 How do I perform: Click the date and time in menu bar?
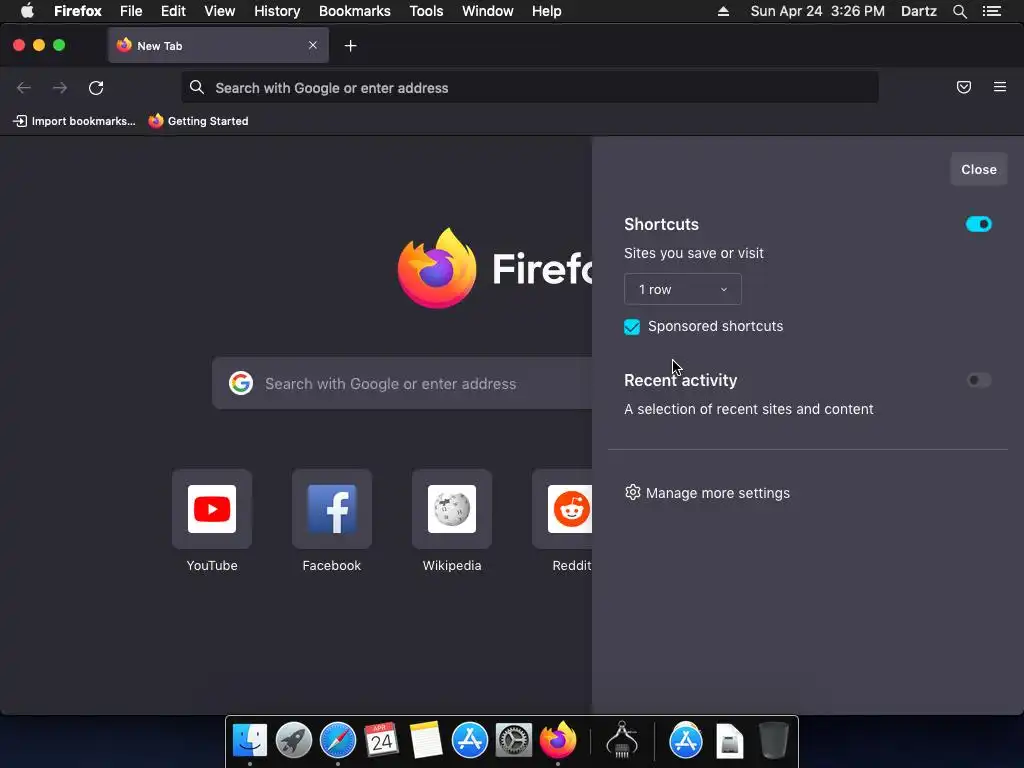coord(818,11)
